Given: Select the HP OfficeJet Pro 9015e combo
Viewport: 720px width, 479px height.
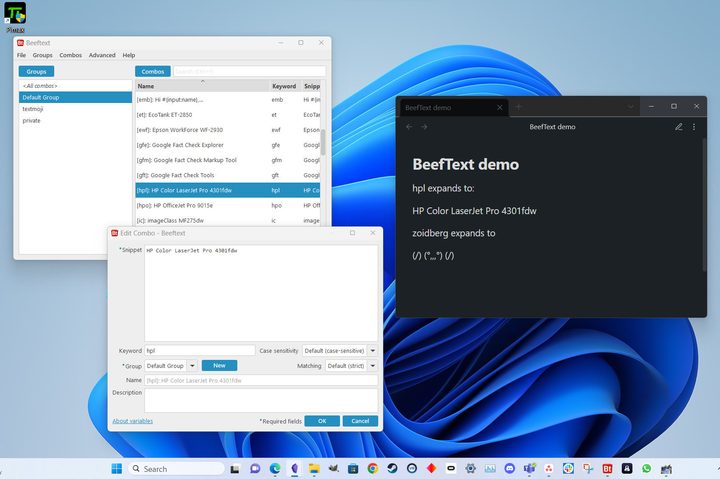Looking at the screenshot, I should (x=227, y=205).
